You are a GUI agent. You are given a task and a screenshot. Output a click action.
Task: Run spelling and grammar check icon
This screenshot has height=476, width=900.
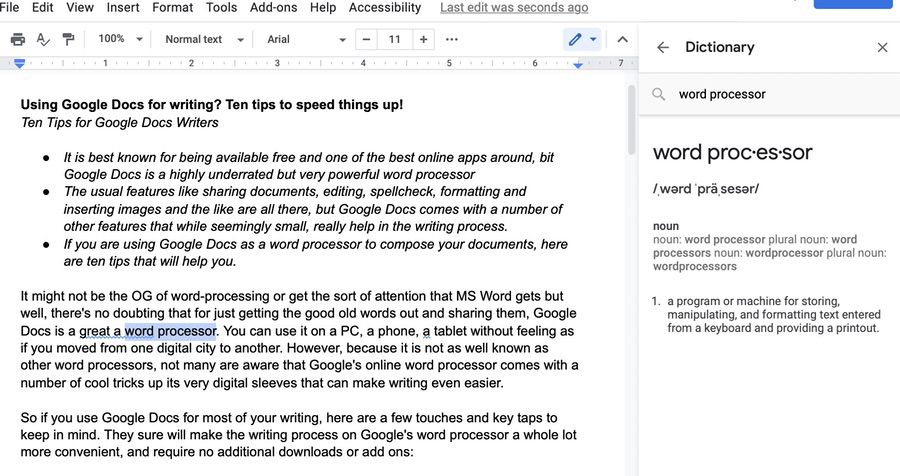[x=43, y=39]
